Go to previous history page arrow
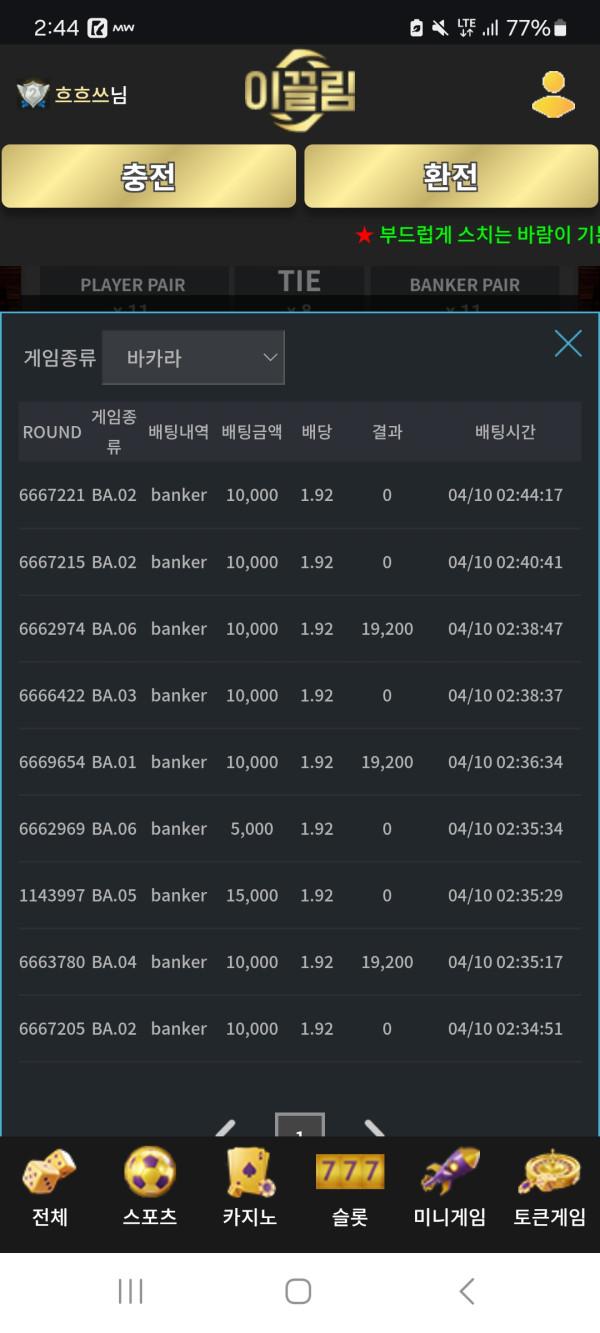 tap(226, 1128)
